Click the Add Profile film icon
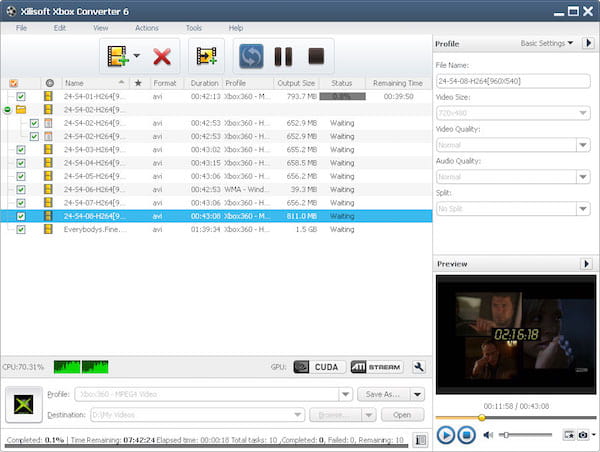The width and height of the screenshot is (600, 452). click(x=207, y=56)
